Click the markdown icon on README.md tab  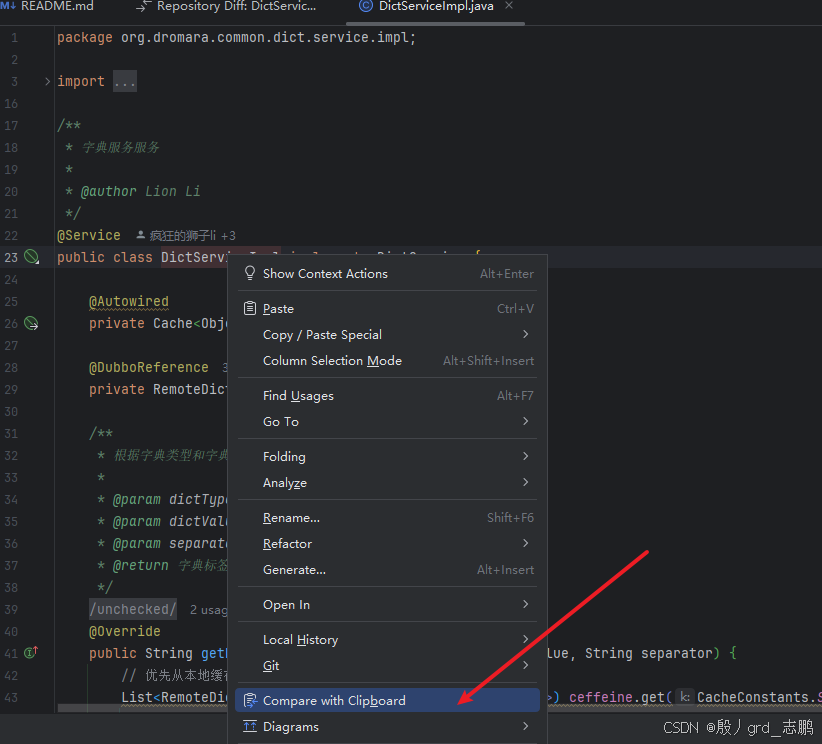click(8, 6)
